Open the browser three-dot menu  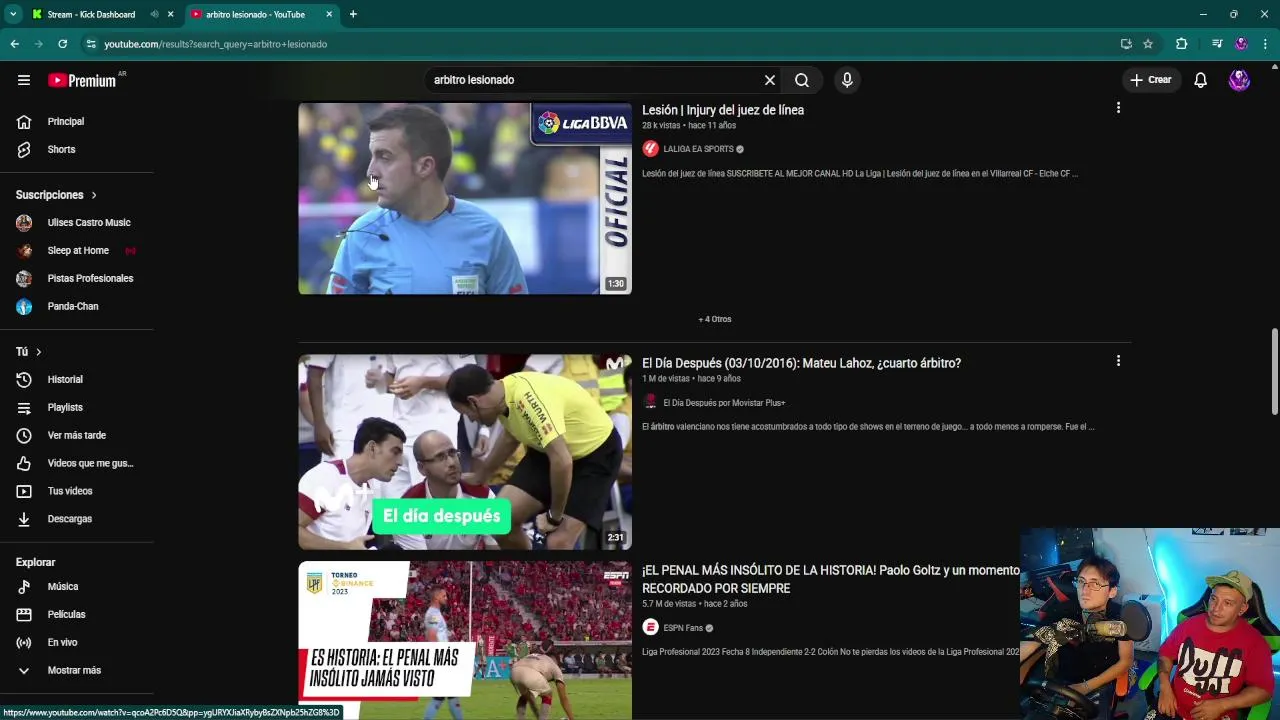click(x=1265, y=44)
